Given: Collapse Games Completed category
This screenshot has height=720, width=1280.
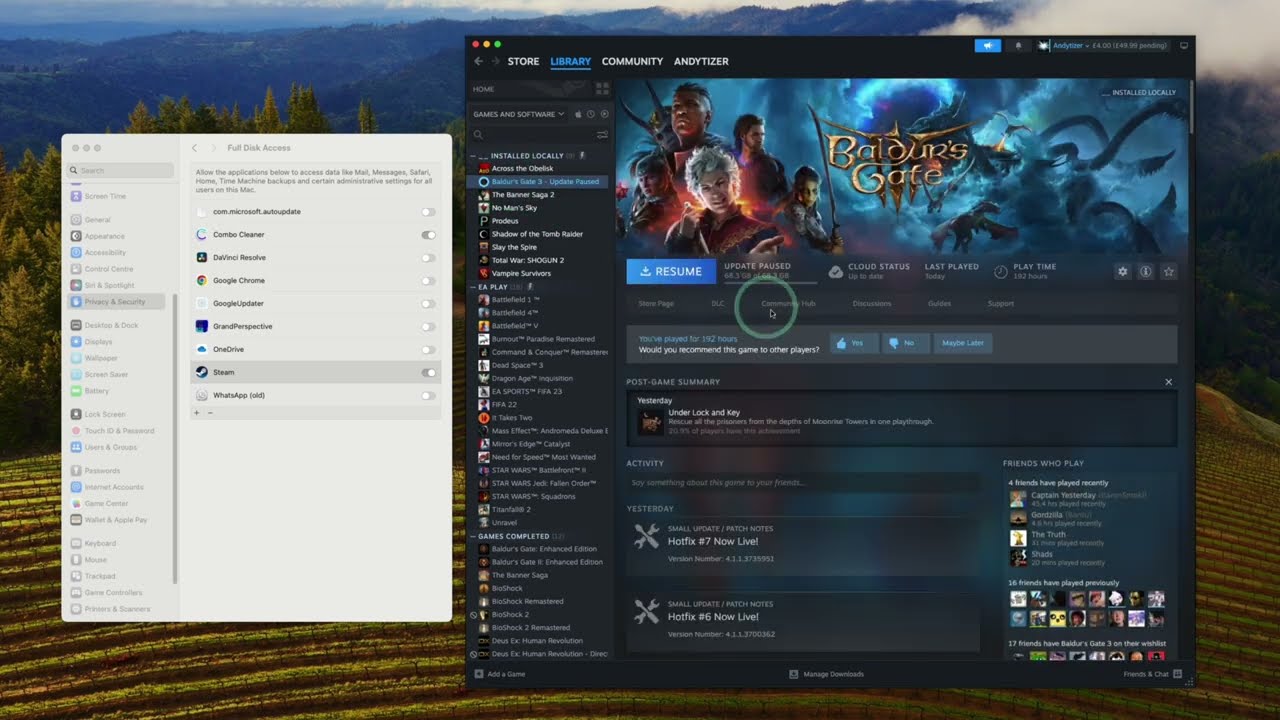Looking at the screenshot, I should tap(474, 536).
